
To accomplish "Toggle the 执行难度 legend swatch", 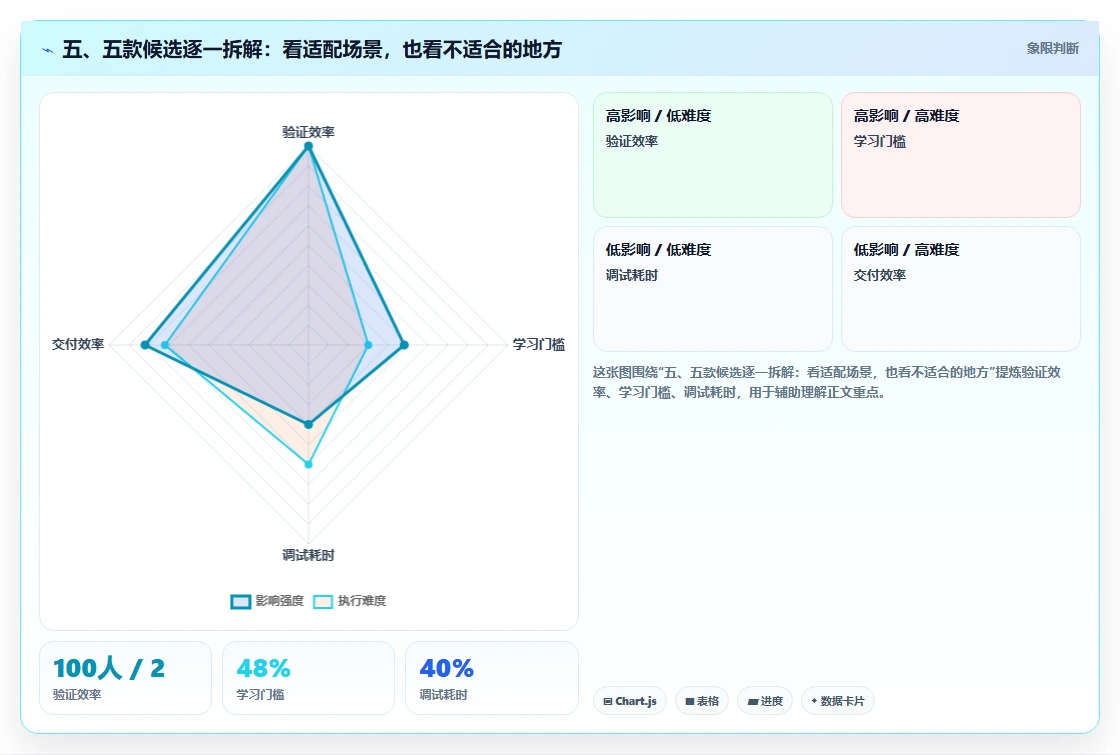I will pyautogui.click(x=323, y=601).
